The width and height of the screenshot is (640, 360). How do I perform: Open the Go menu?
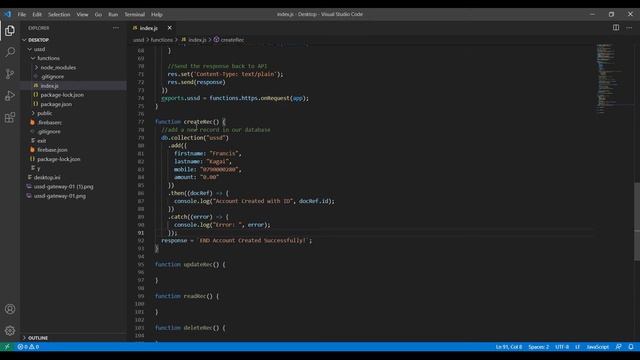(98, 14)
